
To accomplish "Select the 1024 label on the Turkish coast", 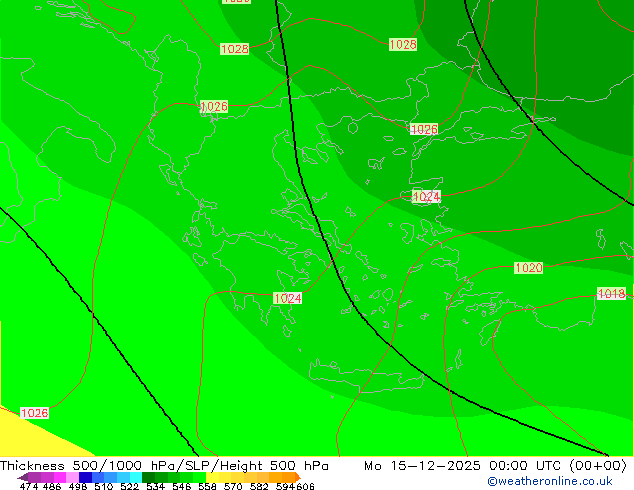I will [426, 197].
